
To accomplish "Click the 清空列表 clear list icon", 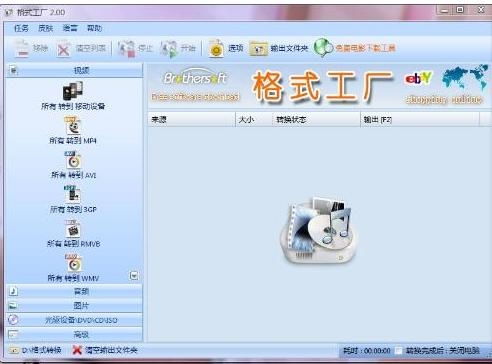I will click(x=63, y=49).
